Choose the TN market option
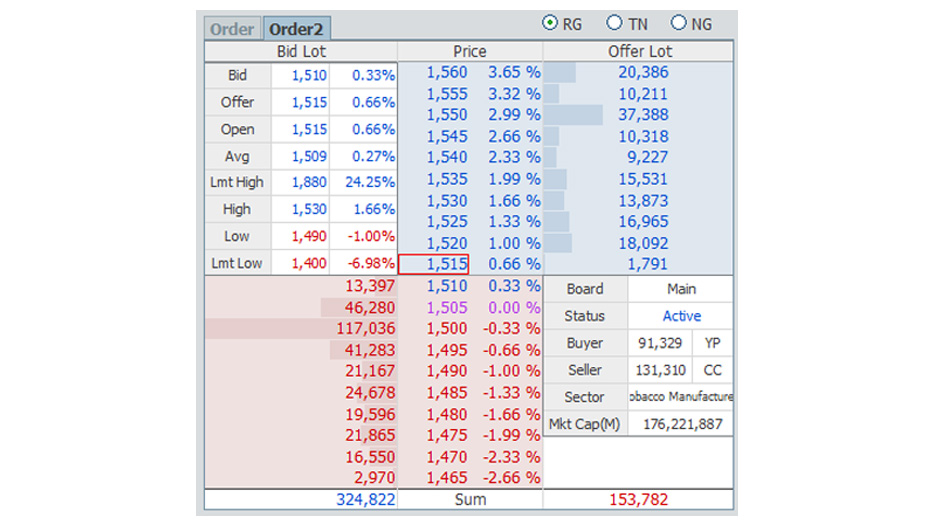Viewport: 934px width, 526px height. click(x=615, y=24)
